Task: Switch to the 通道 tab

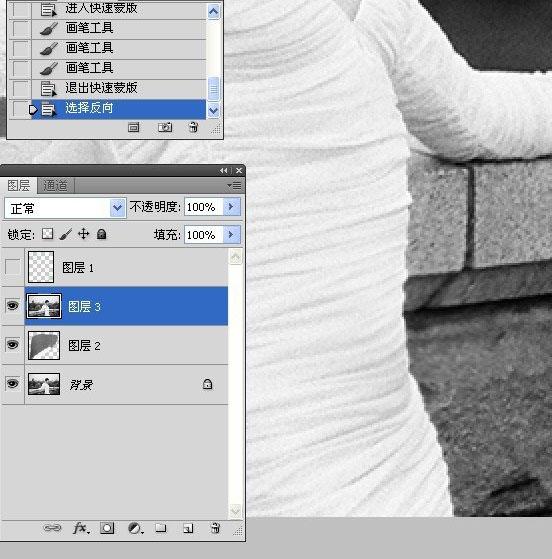Action: tap(55, 185)
